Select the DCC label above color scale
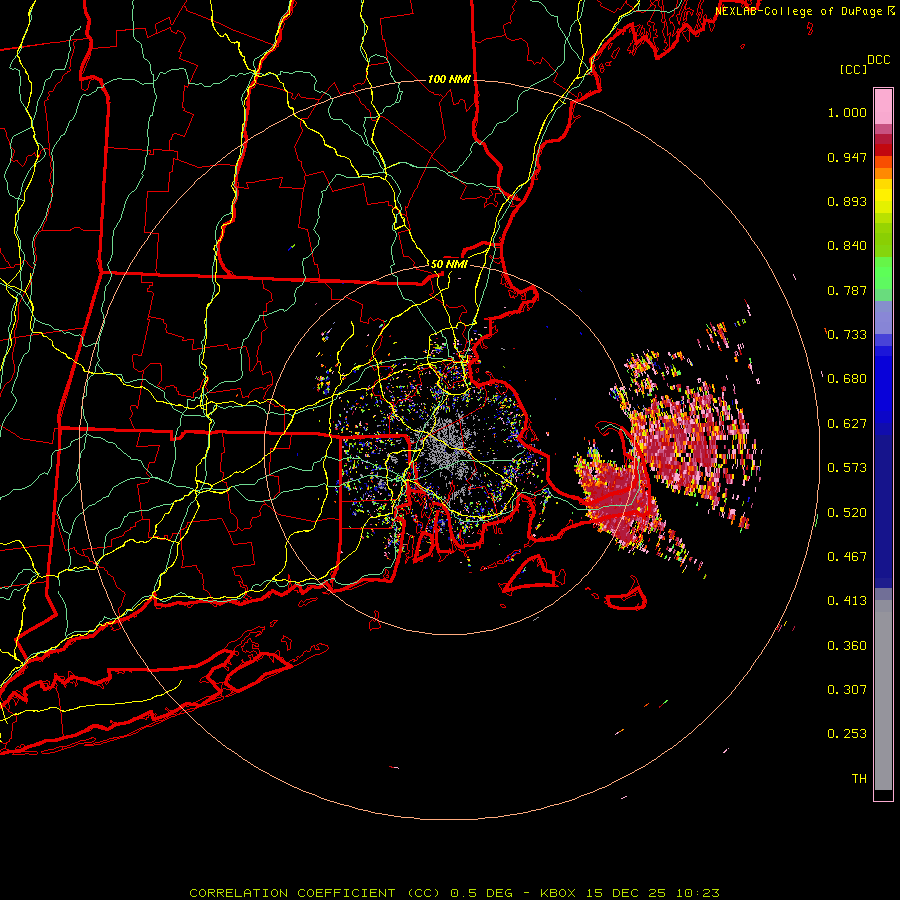900x900 pixels. pyautogui.click(x=878, y=60)
